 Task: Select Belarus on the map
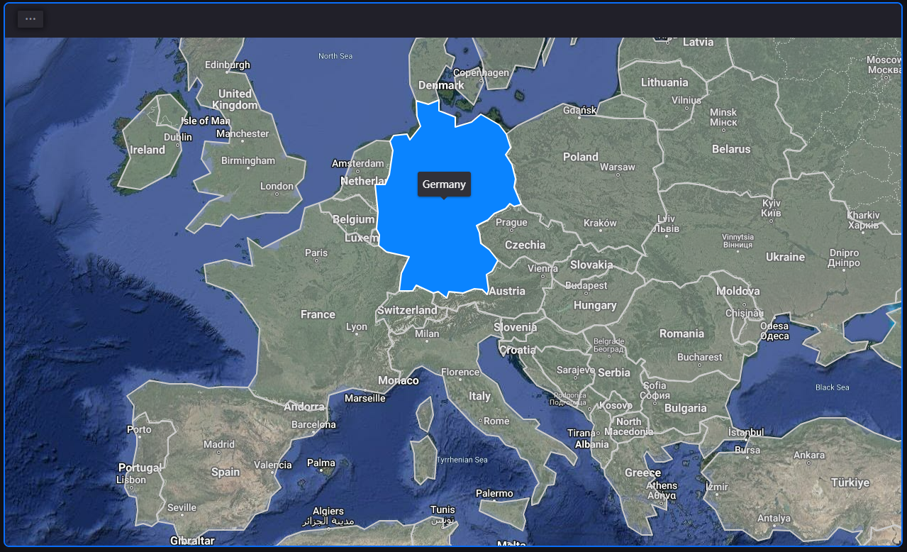pos(731,149)
